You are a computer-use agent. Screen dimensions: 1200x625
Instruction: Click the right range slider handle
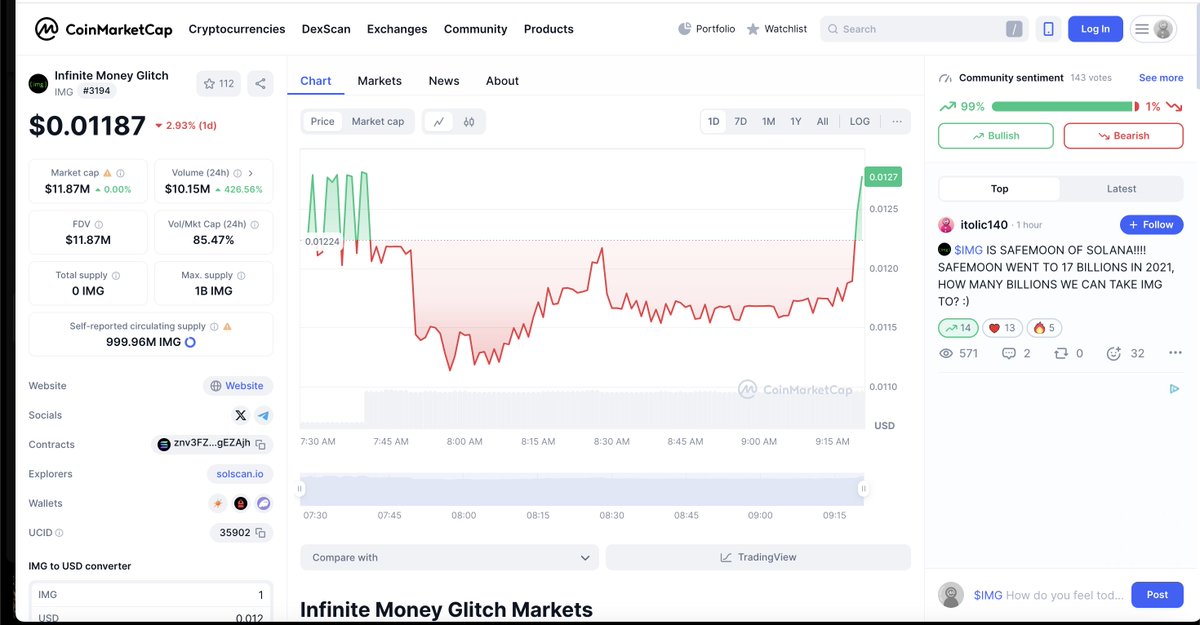point(864,489)
